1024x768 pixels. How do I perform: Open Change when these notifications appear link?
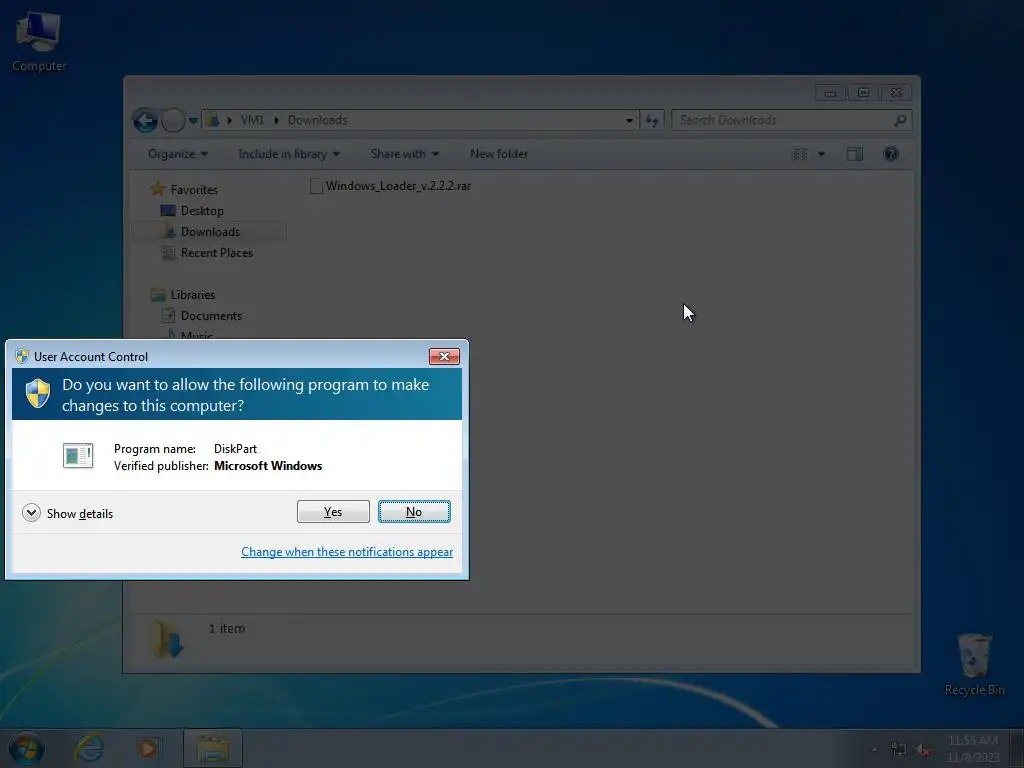(347, 552)
